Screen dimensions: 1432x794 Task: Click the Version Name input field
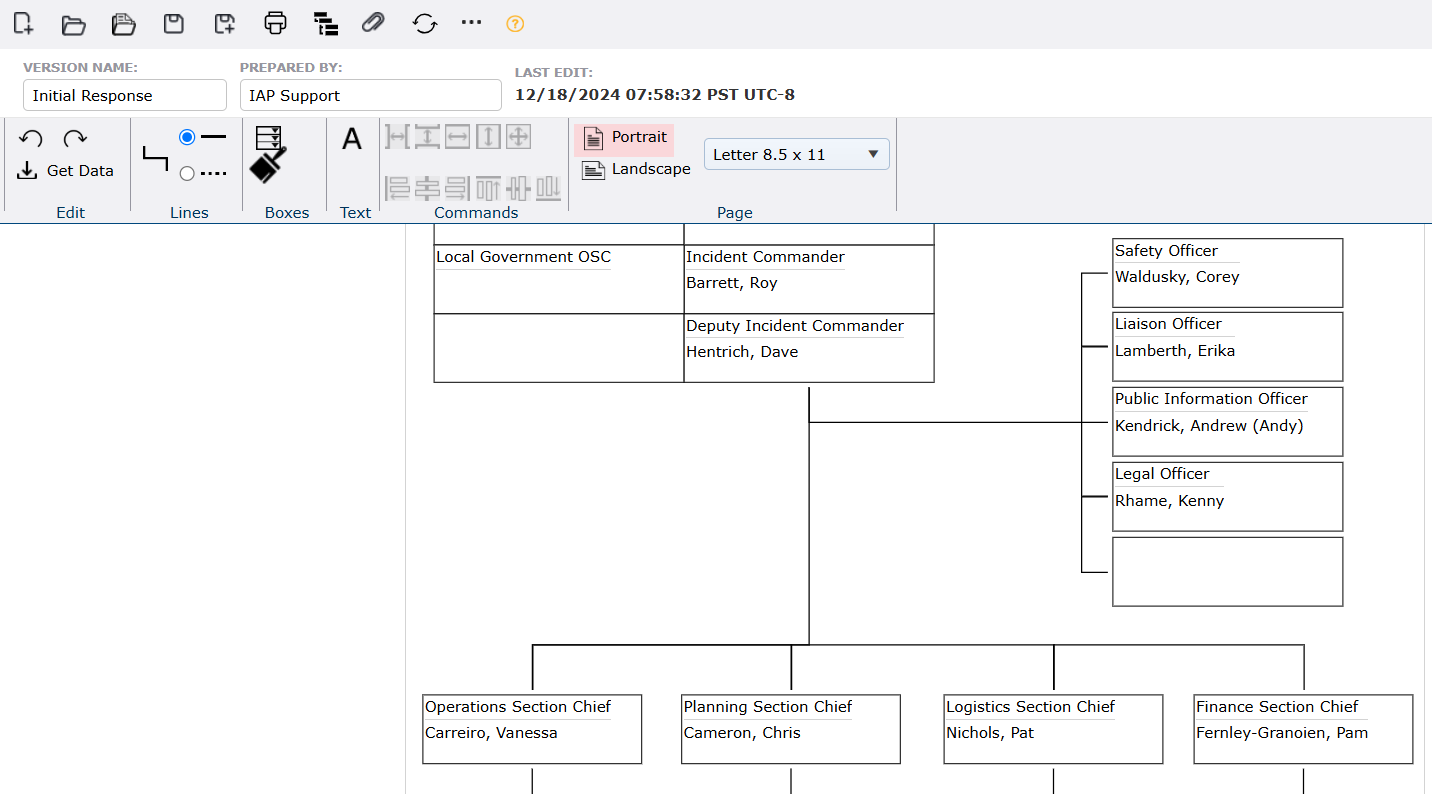125,96
